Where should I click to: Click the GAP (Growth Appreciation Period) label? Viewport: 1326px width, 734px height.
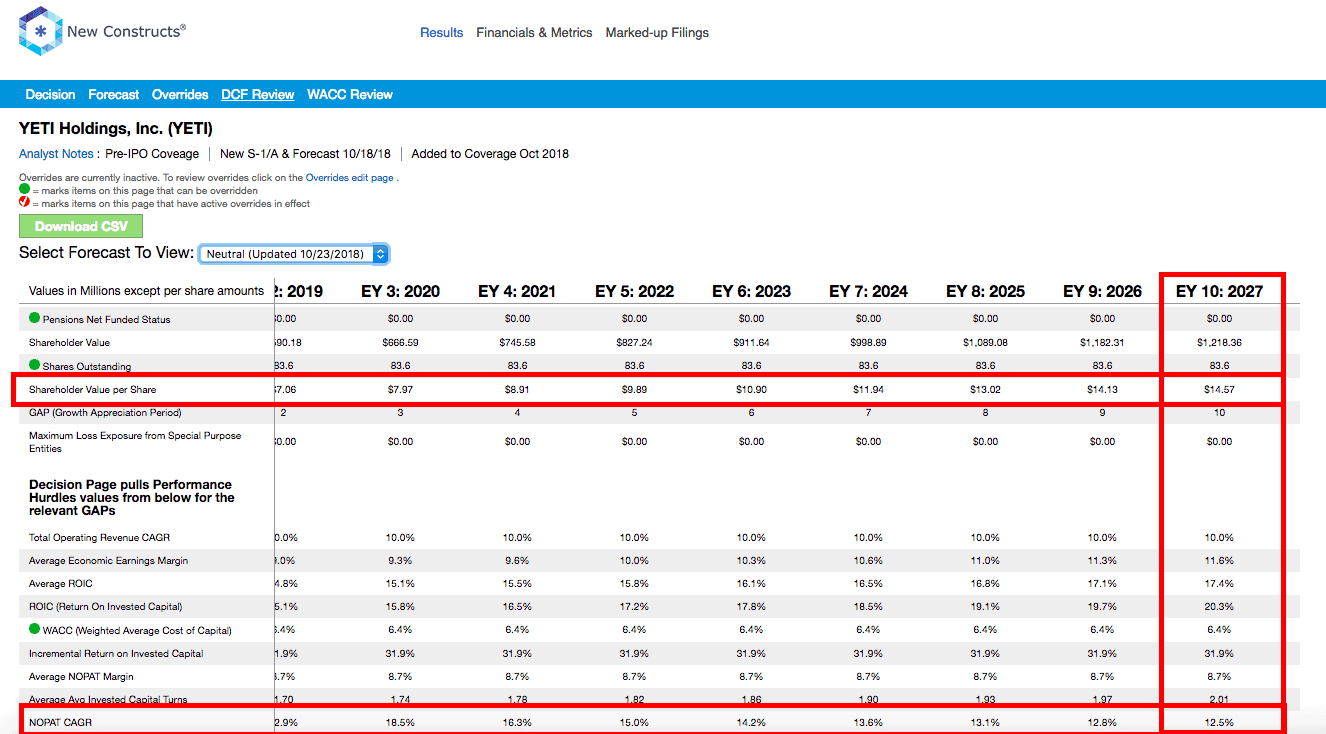tap(105, 412)
